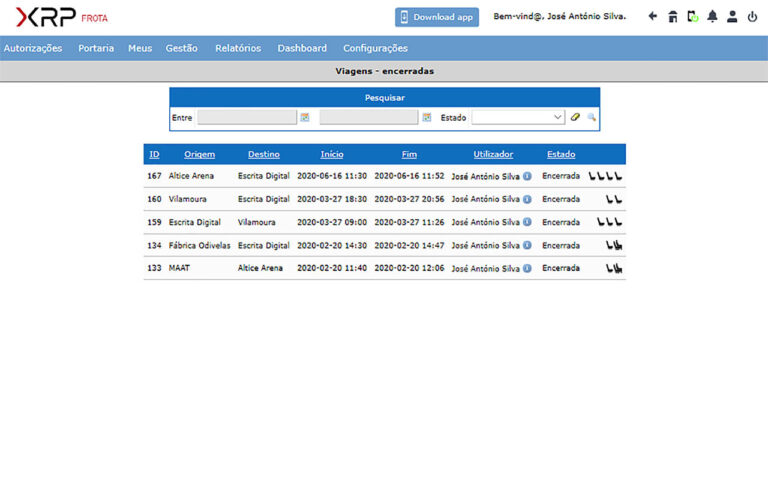Focus the start date input field
This screenshot has width=768, height=502.
pos(247,117)
